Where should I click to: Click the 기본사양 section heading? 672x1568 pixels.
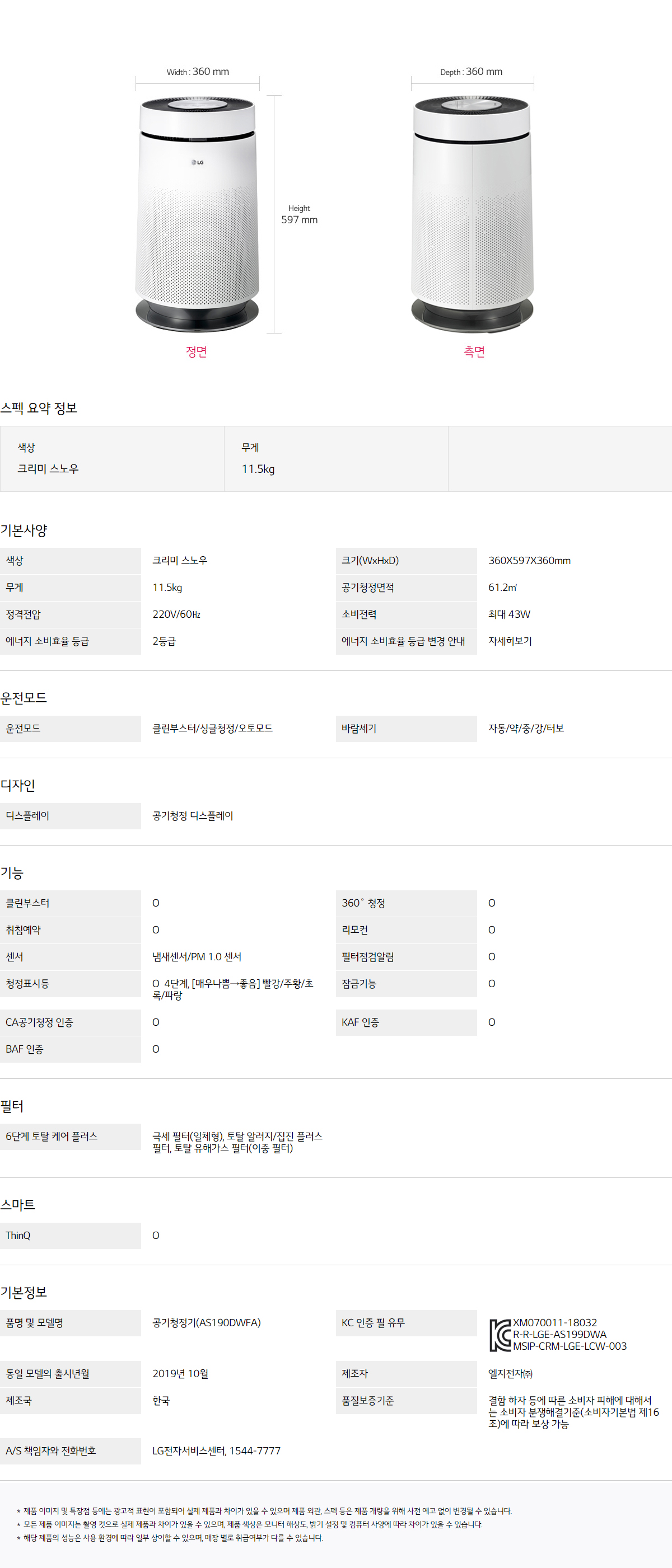point(24,530)
